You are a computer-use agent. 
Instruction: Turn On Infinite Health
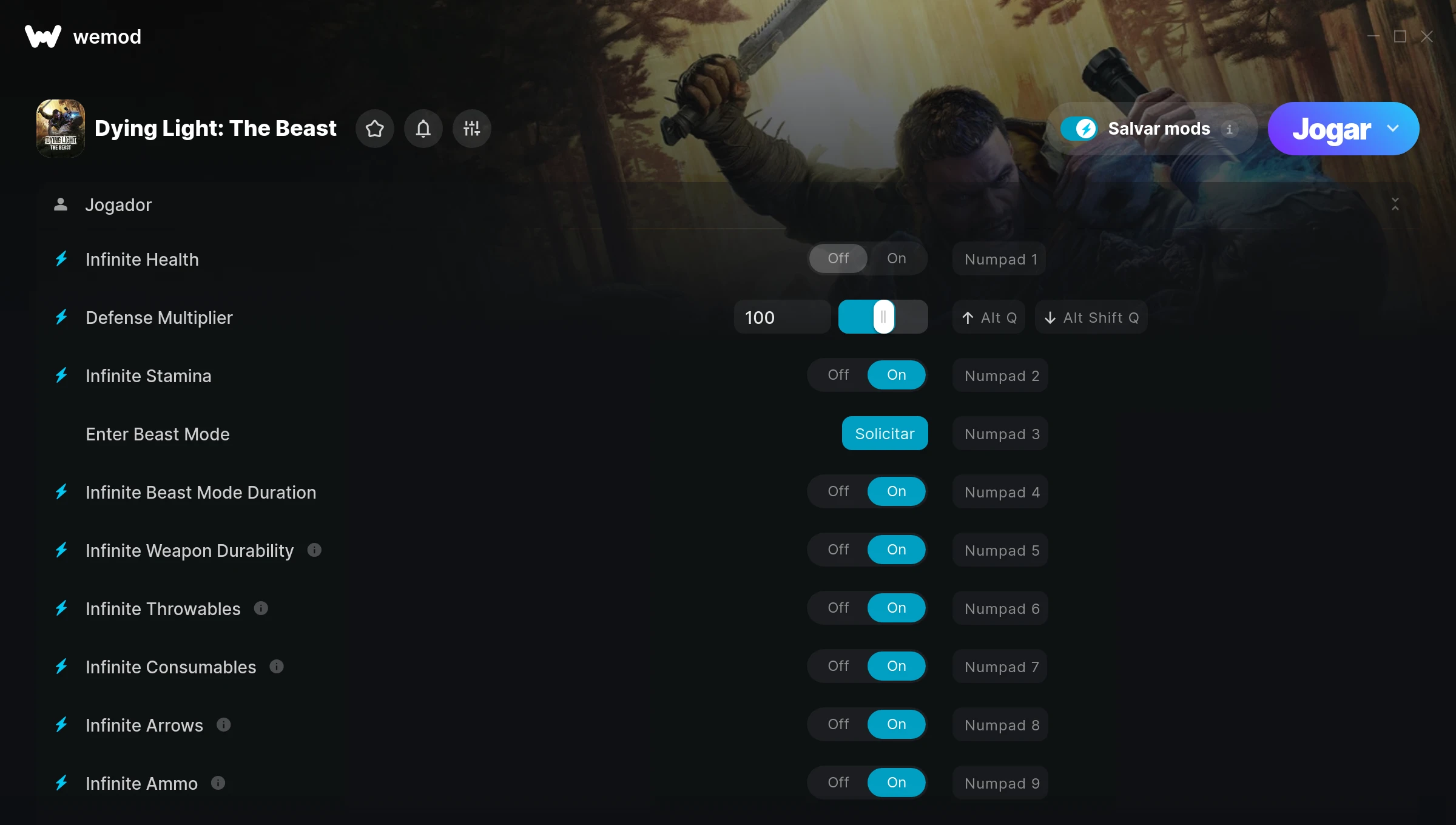coord(897,258)
